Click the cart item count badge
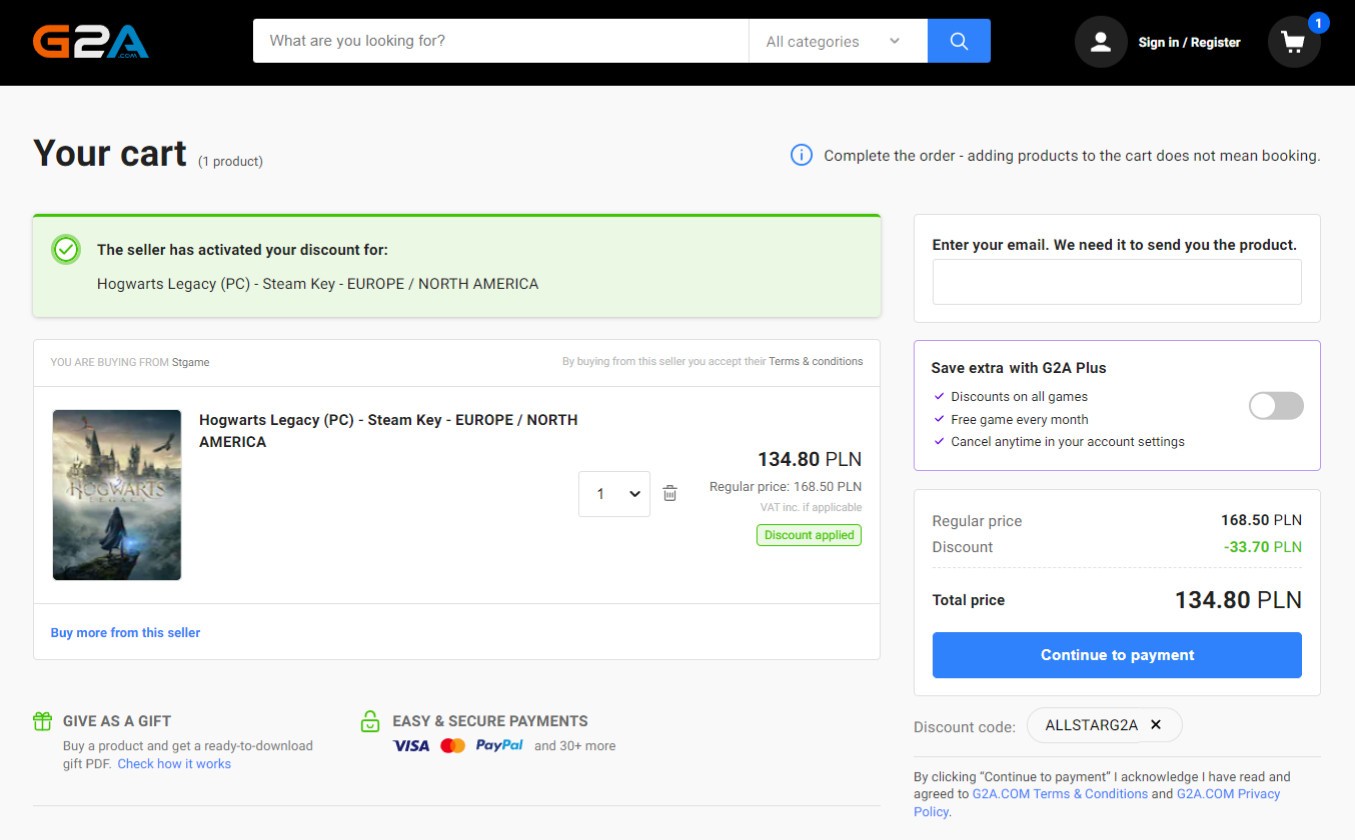The width and height of the screenshot is (1355, 840). click(1318, 22)
